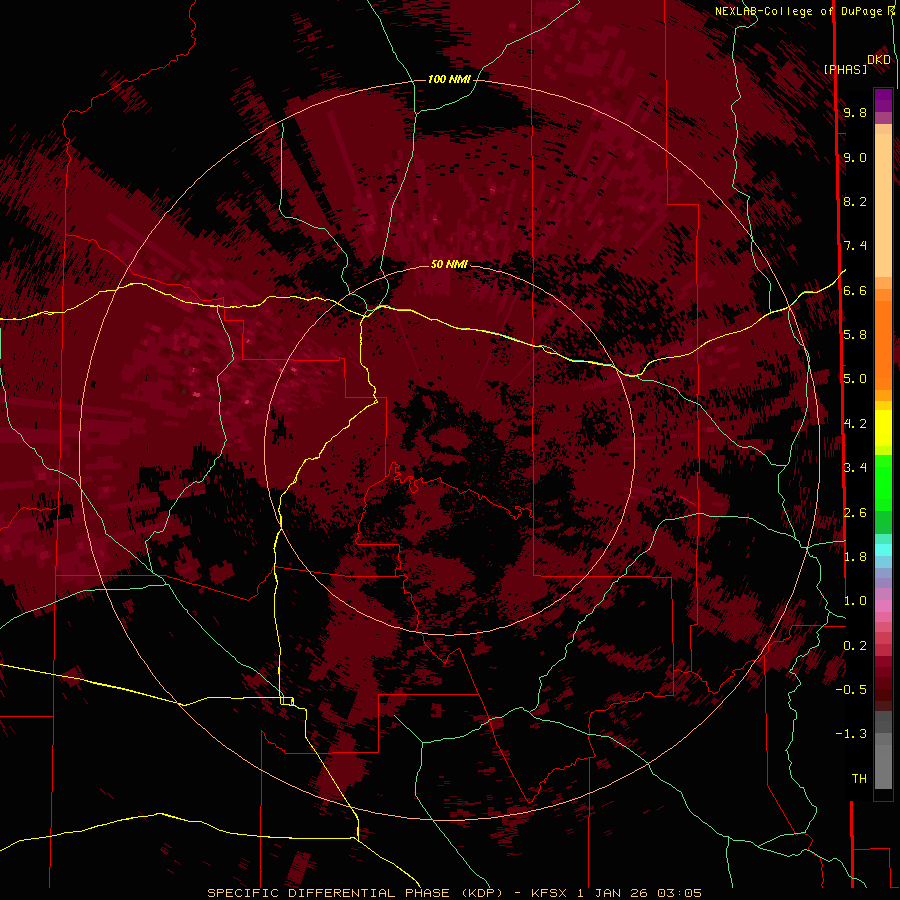Pick the cyan band in the legend
This screenshot has width=900, height=900.
(883, 550)
